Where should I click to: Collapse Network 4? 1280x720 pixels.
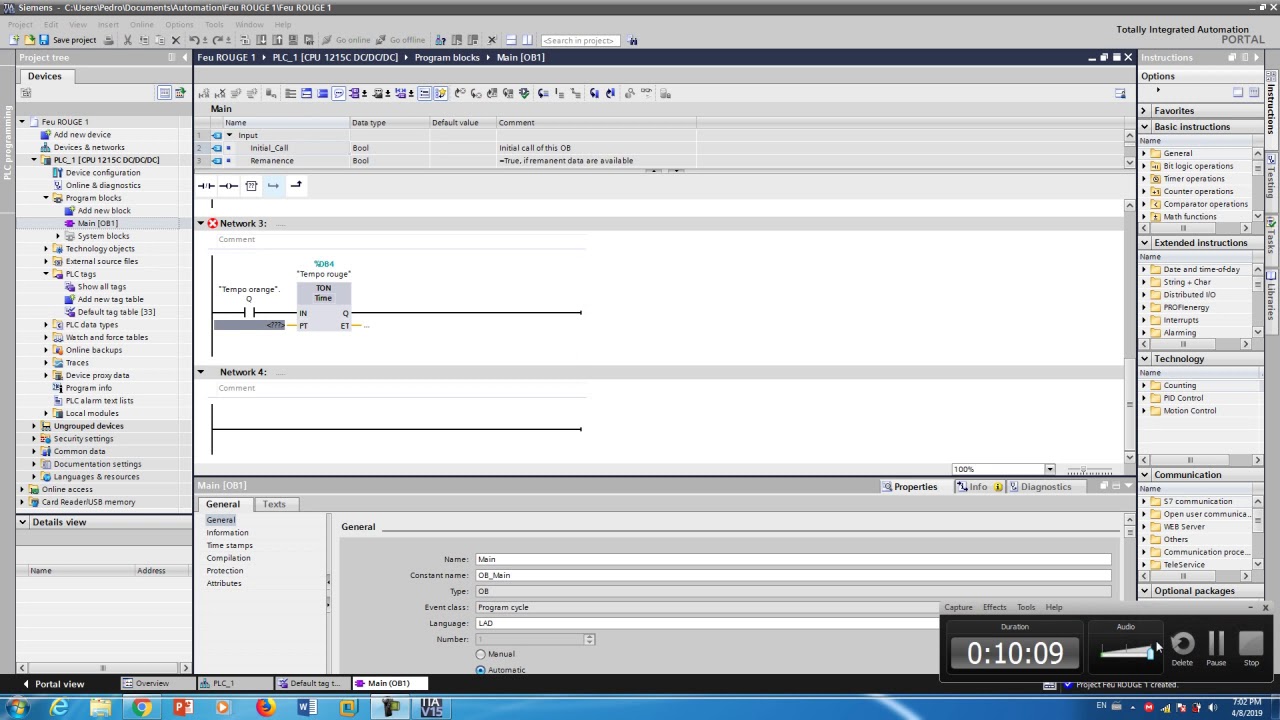[200, 372]
